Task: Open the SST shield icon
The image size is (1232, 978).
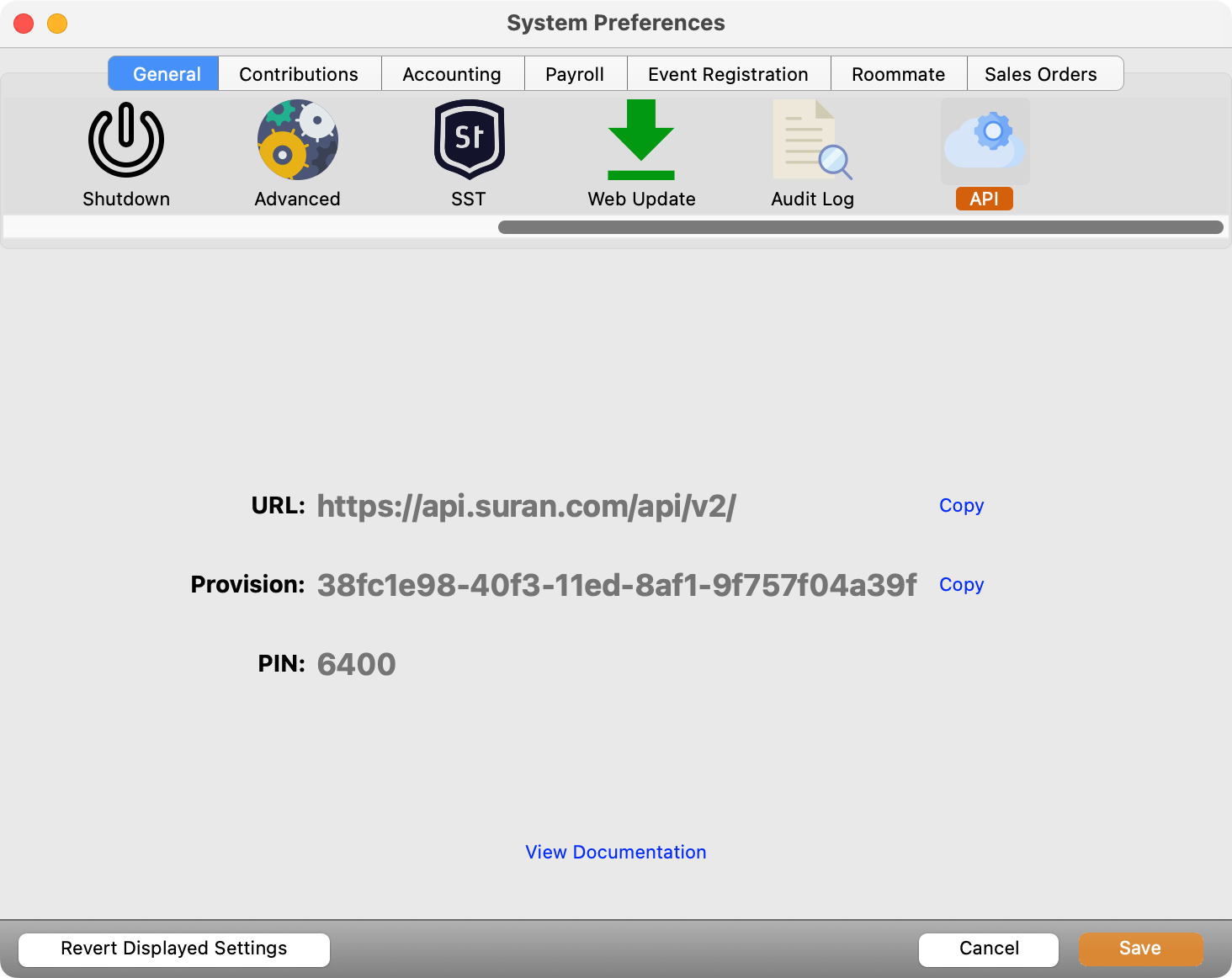Action: pyautogui.click(x=469, y=141)
